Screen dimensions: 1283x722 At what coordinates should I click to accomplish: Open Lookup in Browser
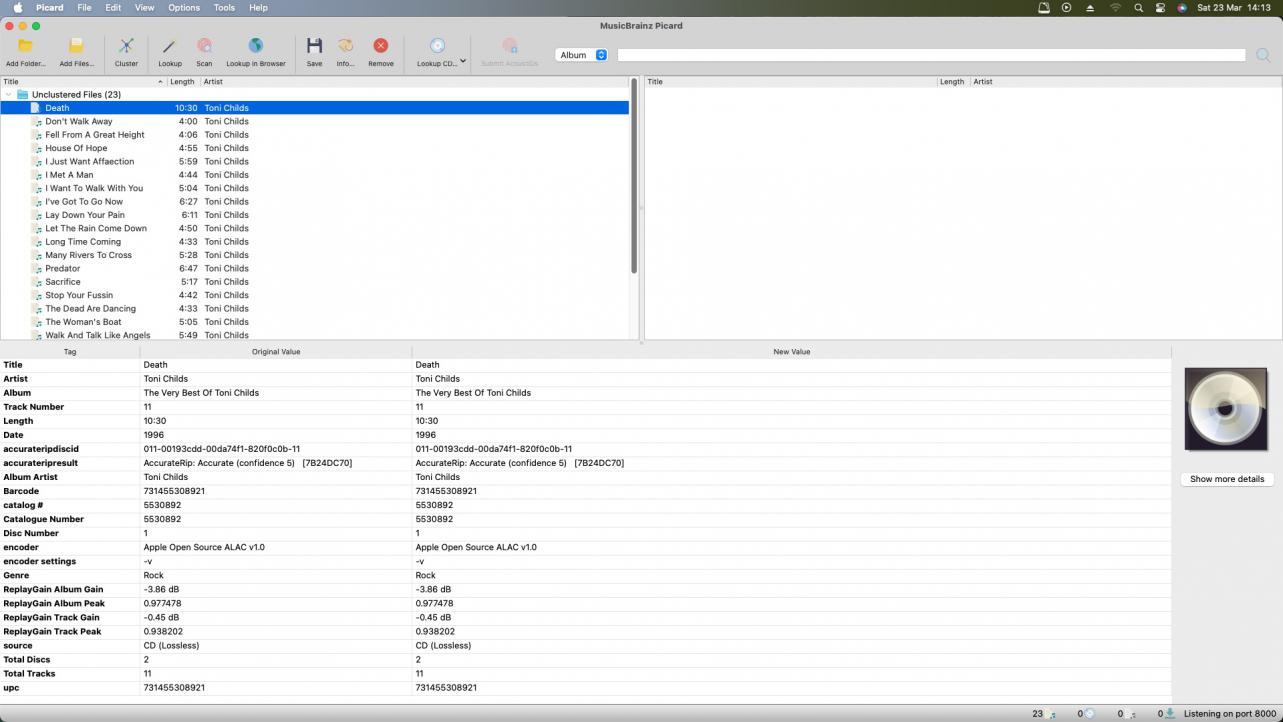256,47
